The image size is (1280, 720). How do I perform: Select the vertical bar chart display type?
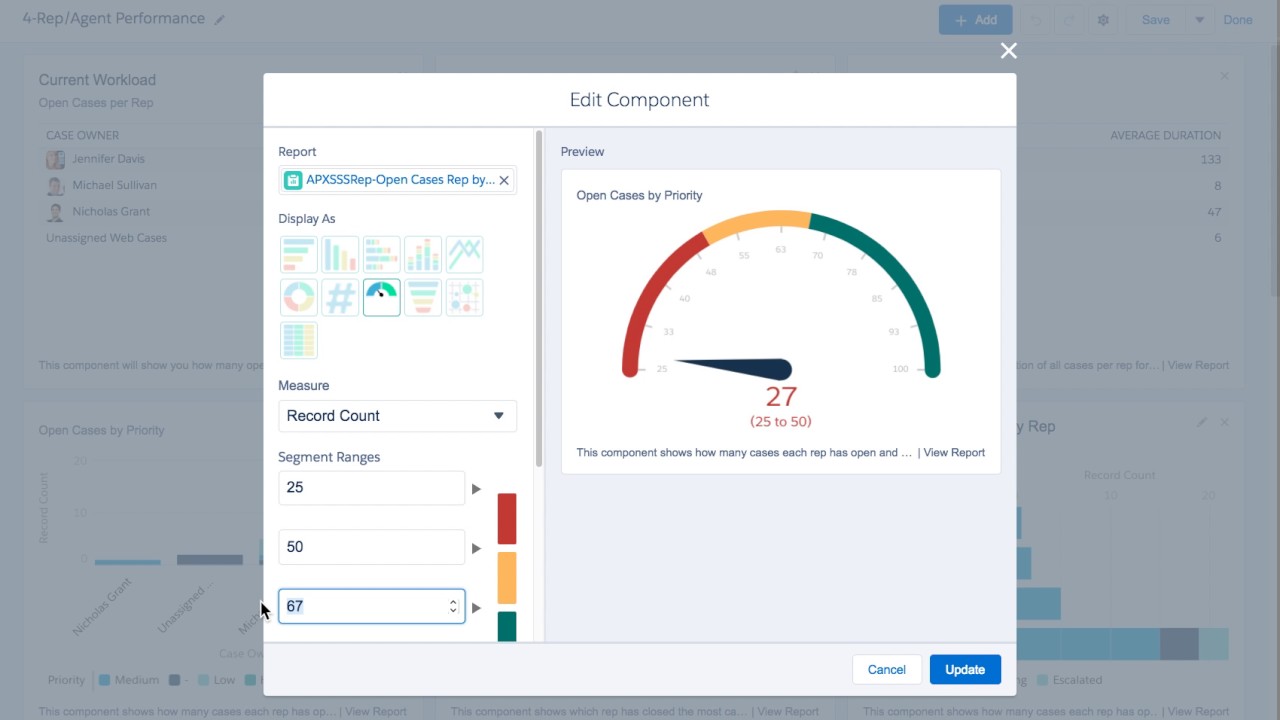point(340,255)
